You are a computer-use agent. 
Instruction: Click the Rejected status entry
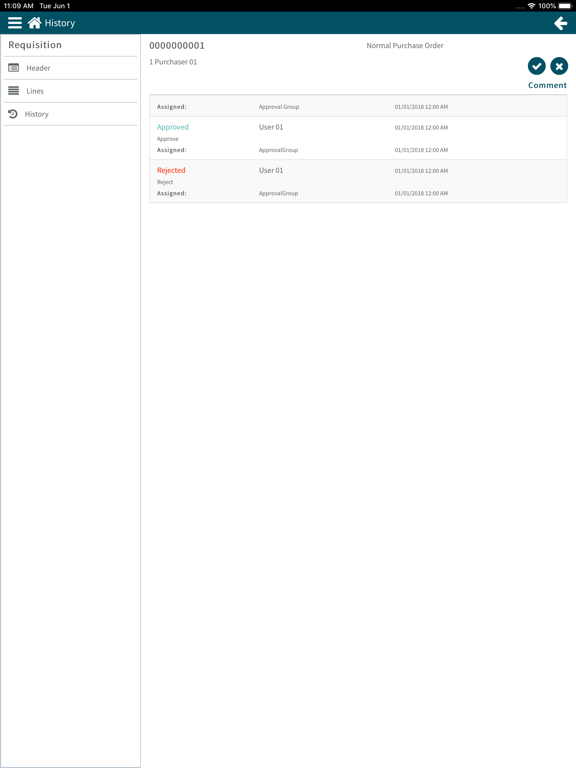point(171,170)
